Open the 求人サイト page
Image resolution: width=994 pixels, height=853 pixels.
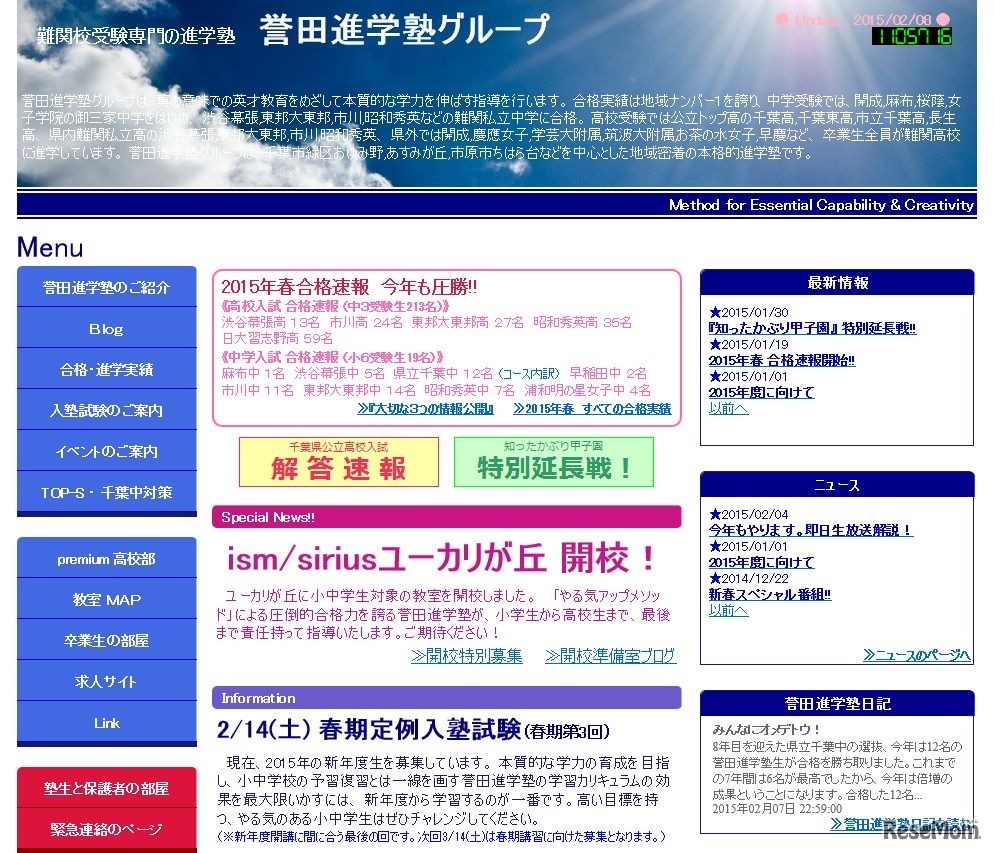pyautogui.click(x=106, y=681)
